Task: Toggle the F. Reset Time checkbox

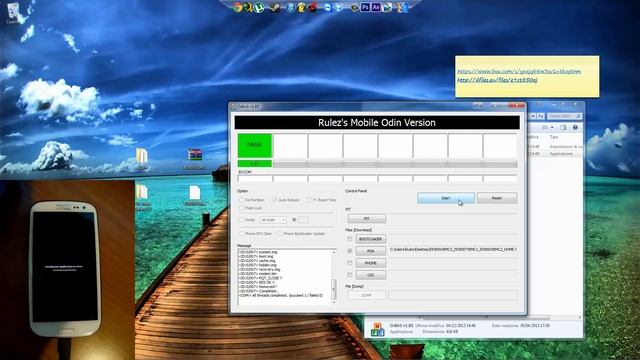Action: pyautogui.click(x=310, y=200)
